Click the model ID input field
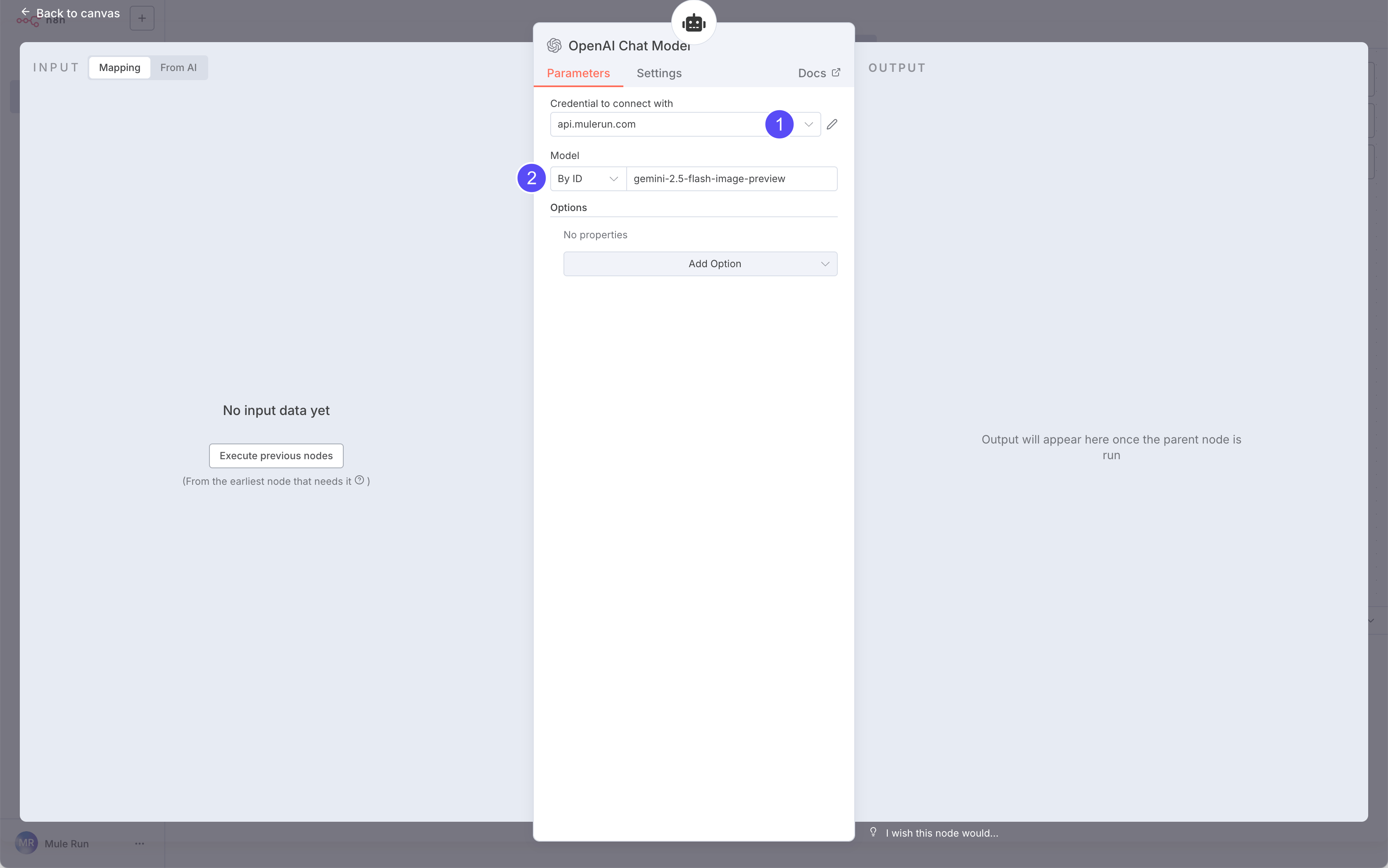This screenshot has height=868, width=1388. coord(731,178)
